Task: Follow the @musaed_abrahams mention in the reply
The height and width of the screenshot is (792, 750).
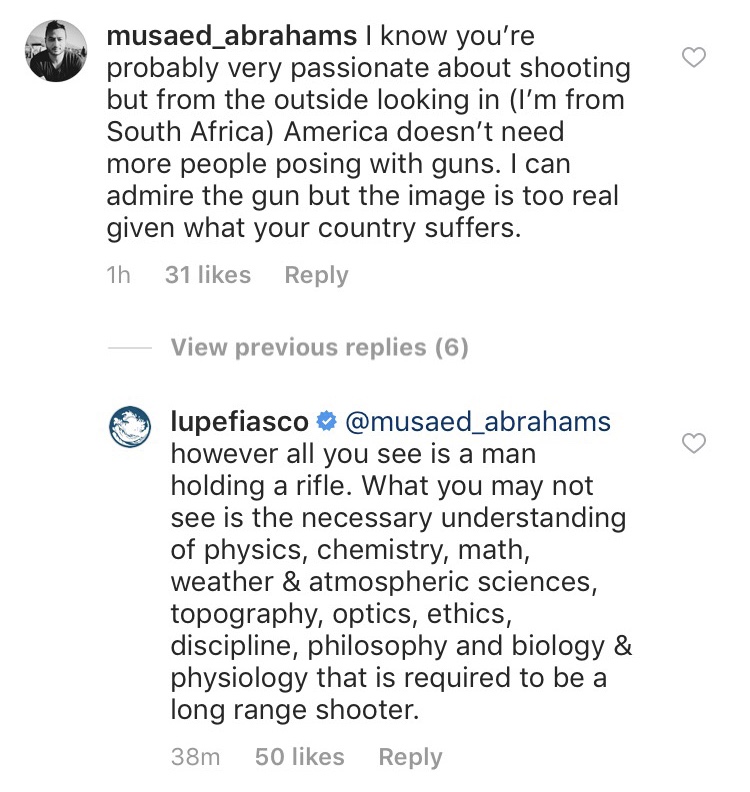Action: [x=478, y=422]
